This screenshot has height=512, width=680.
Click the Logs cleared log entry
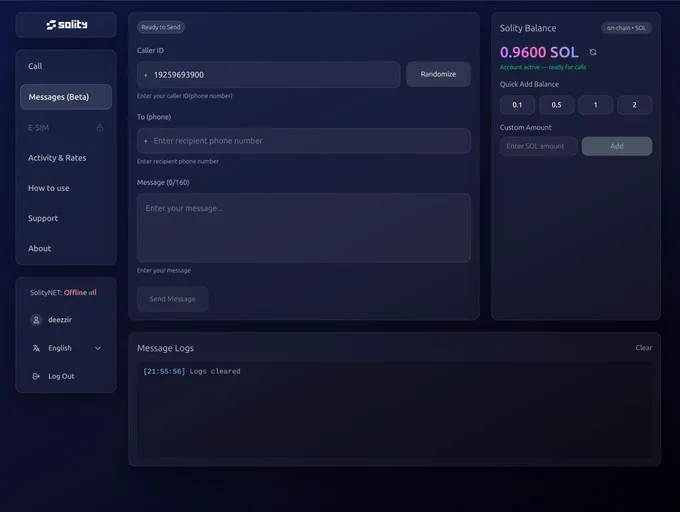coord(192,372)
